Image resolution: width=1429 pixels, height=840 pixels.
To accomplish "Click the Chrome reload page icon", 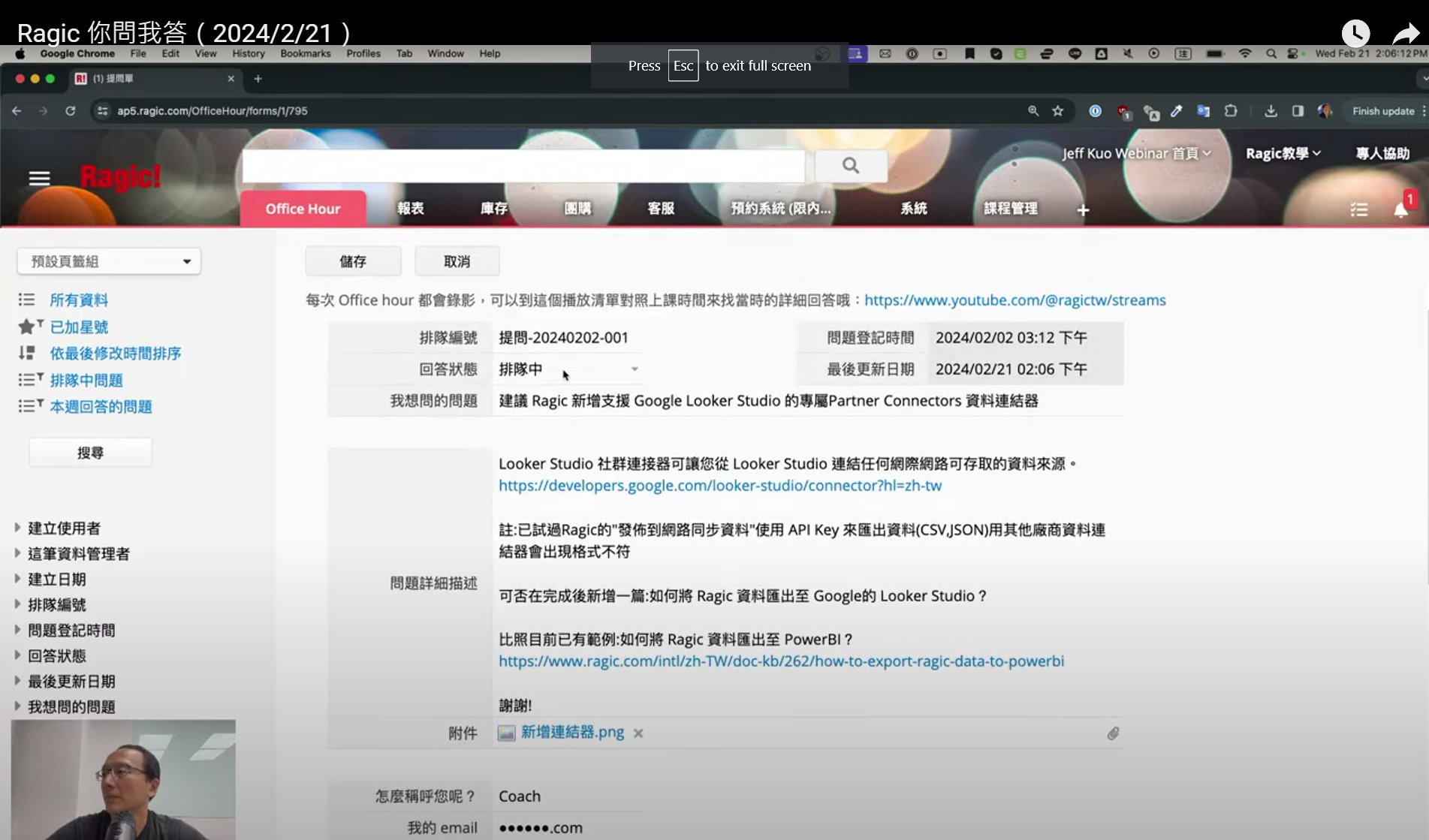I will (70, 111).
